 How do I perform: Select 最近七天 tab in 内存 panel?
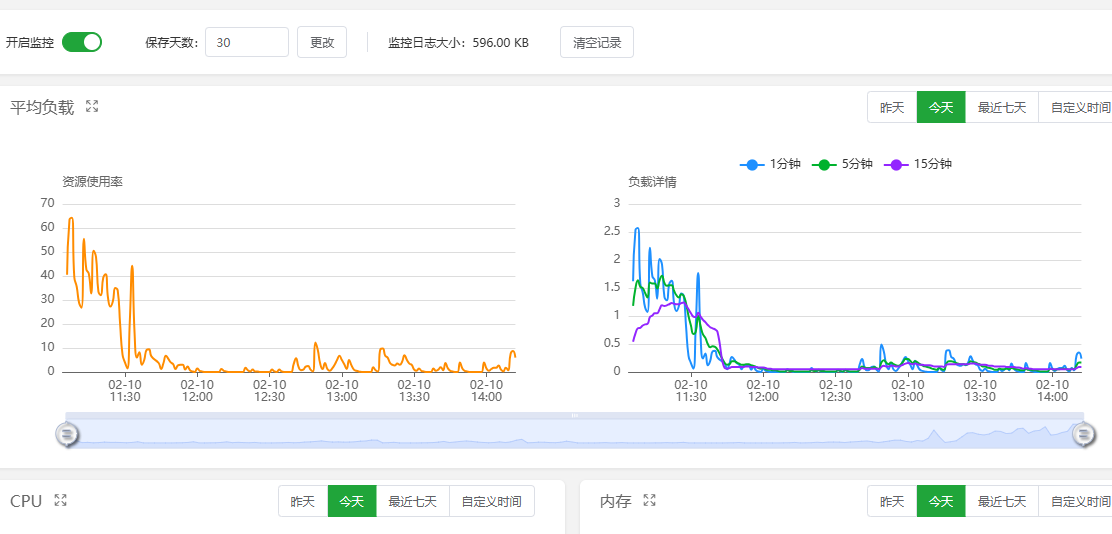pos(1002,501)
